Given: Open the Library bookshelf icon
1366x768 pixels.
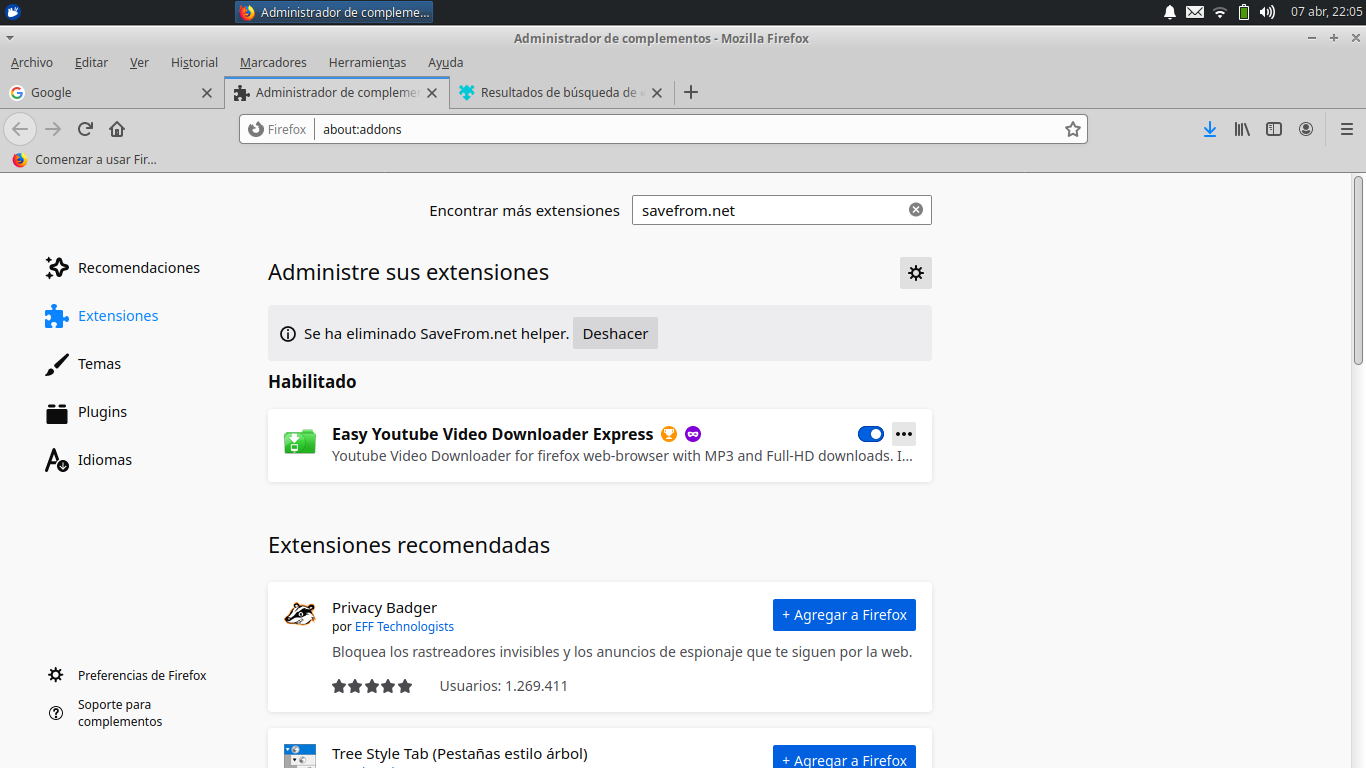Looking at the screenshot, I should point(1242,129).
